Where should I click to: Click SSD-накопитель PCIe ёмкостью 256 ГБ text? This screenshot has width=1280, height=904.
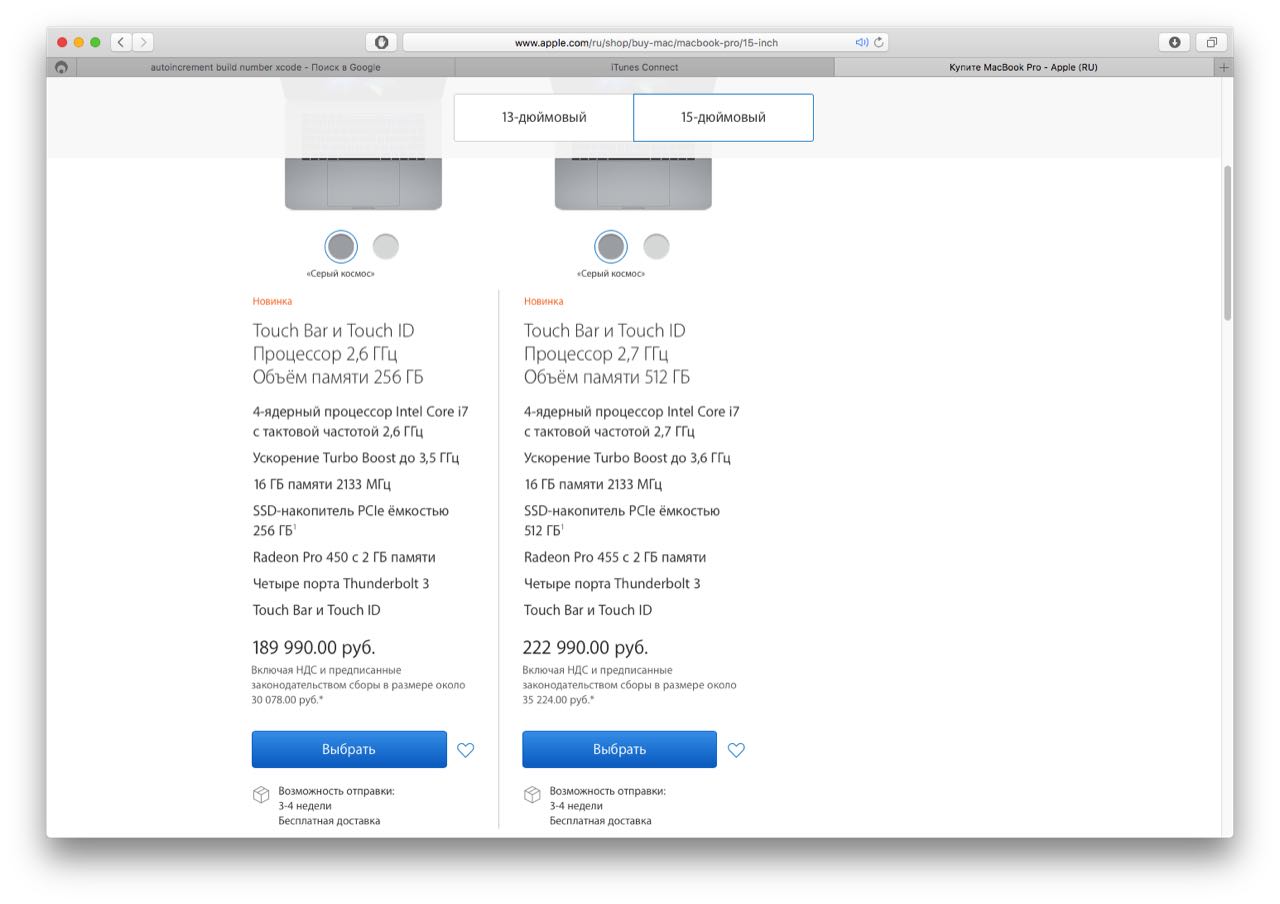351,521
